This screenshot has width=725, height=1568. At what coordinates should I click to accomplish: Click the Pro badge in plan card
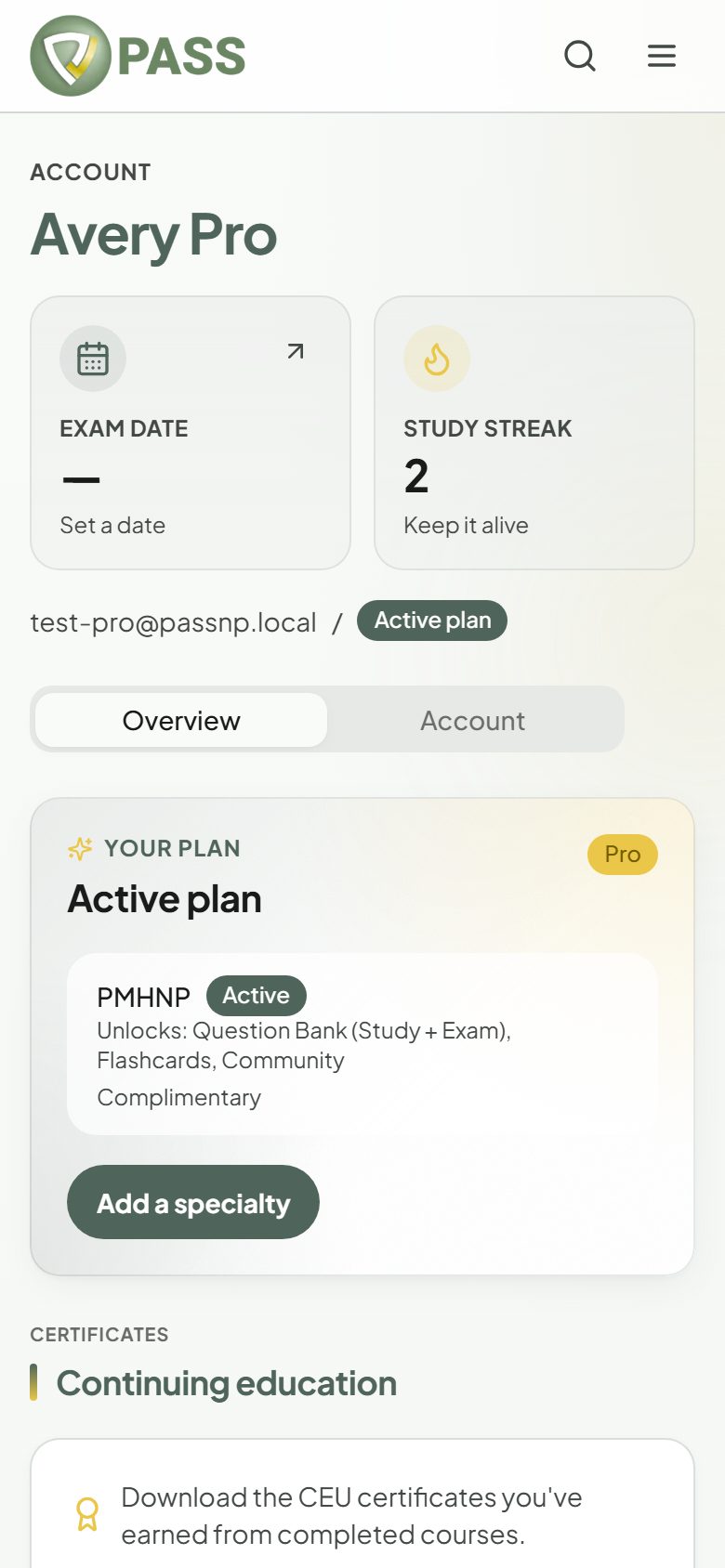pyautogui.click(x=623, y=855)
